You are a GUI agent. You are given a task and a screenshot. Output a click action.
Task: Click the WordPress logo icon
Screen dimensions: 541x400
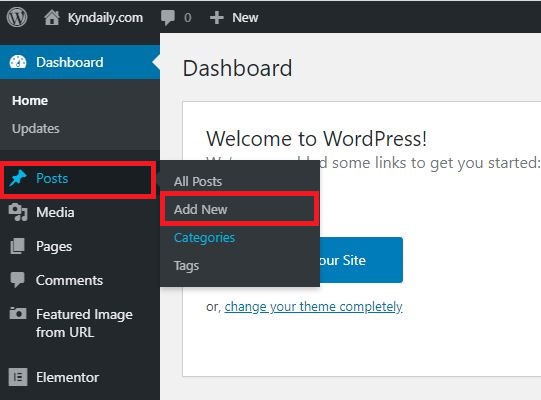click(x=17, y=17)
